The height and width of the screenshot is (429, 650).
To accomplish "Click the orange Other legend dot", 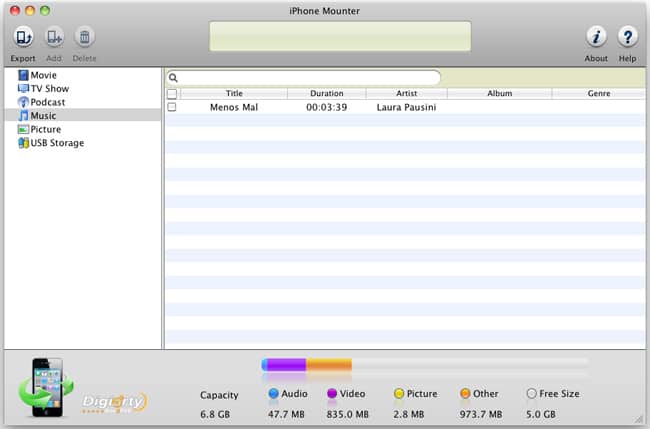I will pos(465,393).
